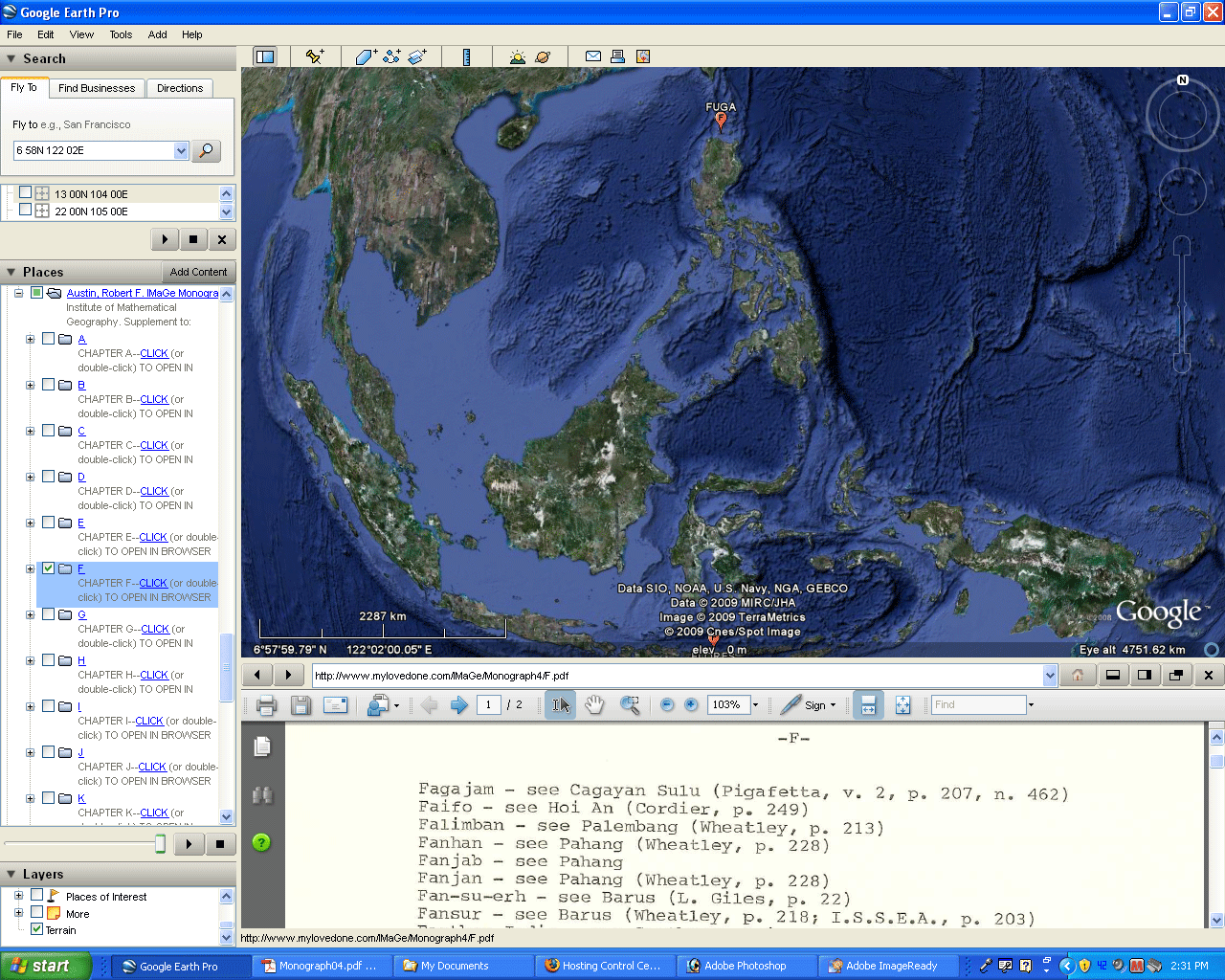Screen dimensions: 1225x980
Task: Open the Tools menu
Action: pyautogui.click(x=121, y=34)
